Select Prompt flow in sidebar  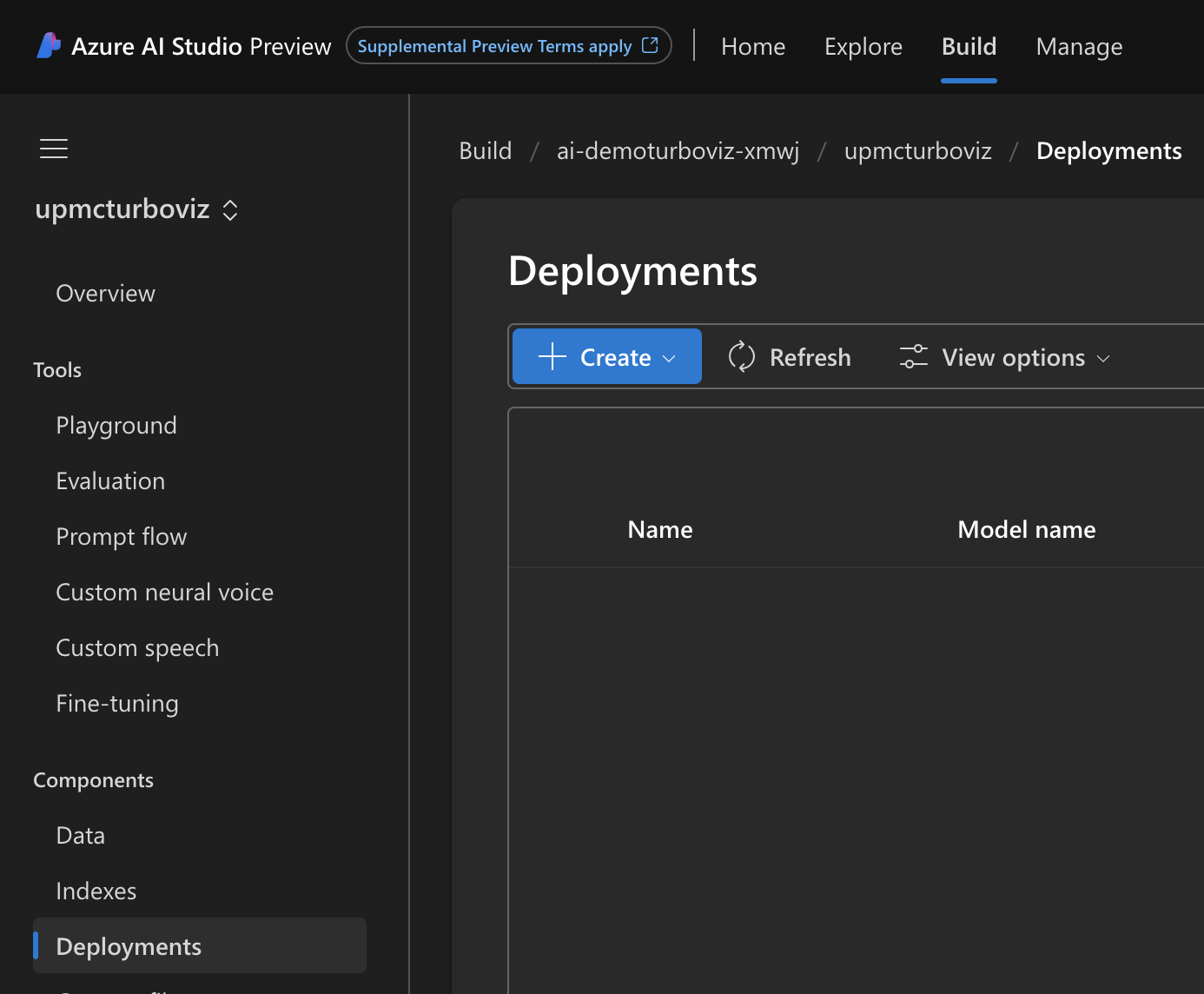[x=122, y=537]
